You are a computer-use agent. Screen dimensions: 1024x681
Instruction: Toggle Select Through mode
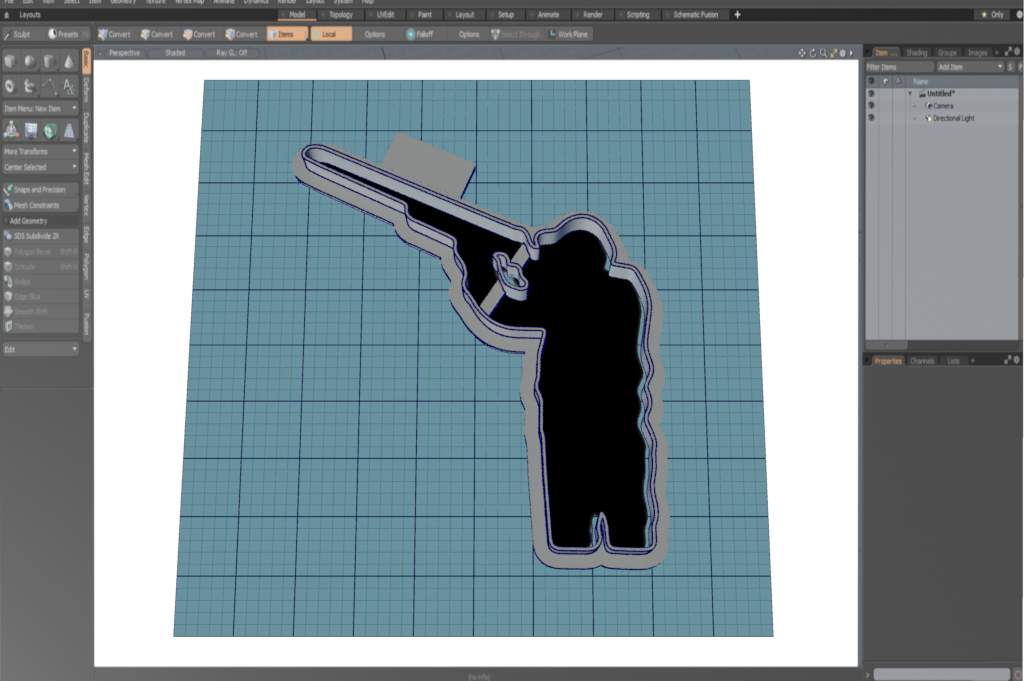click(x=516, y=34)
